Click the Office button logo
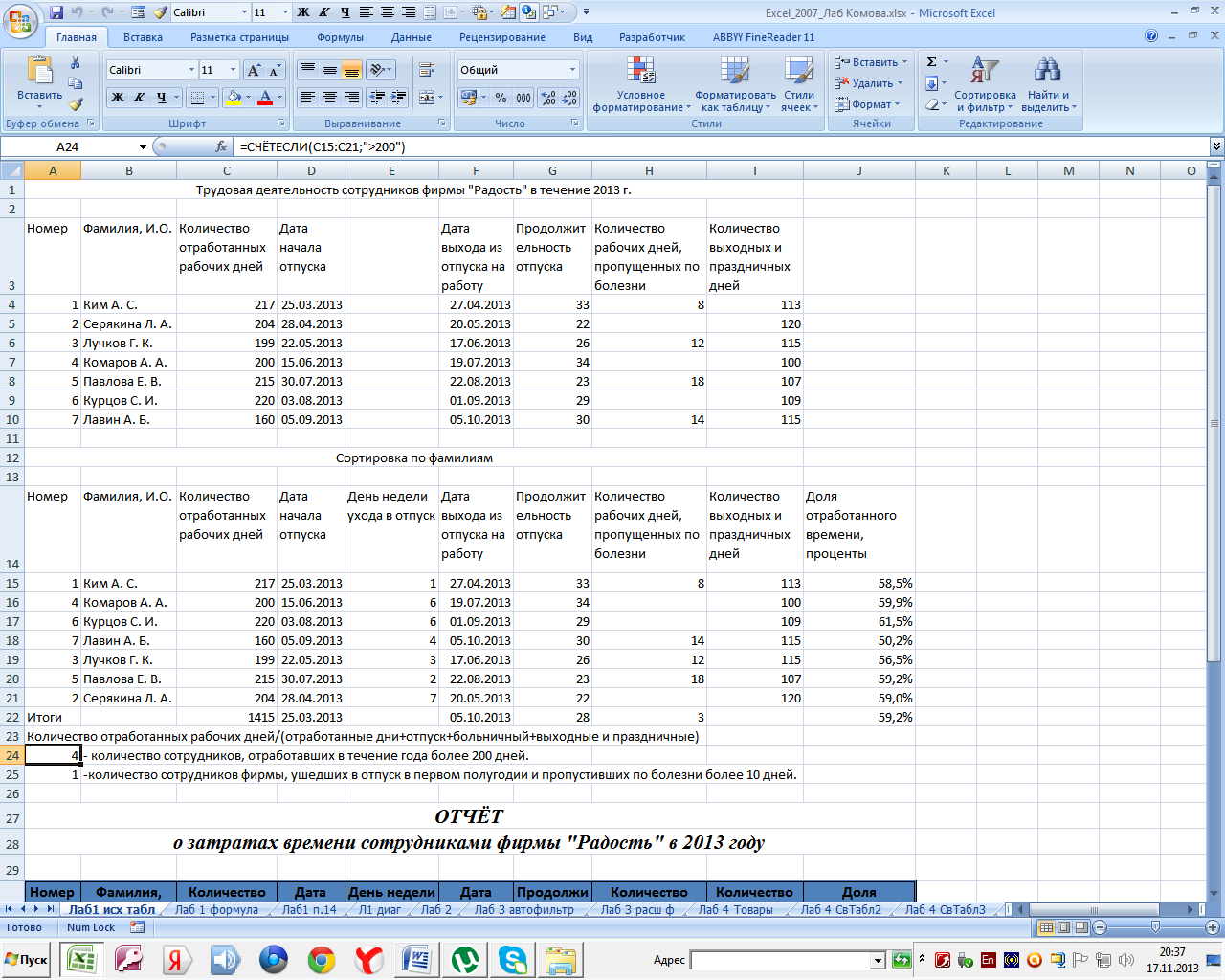 click(x=20, y=20)
